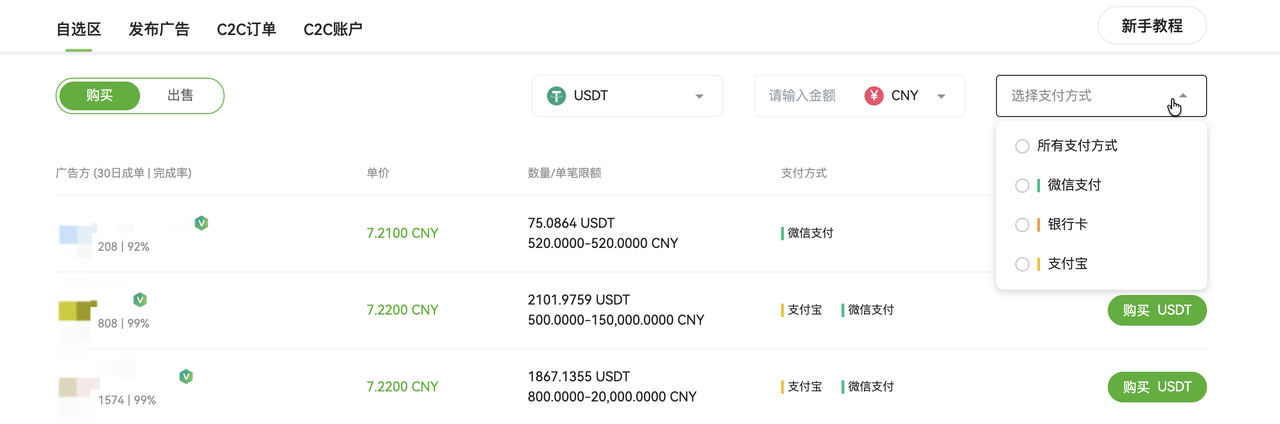The height and width of the screenshot is (424, 1280).
Task: Click the 请输入金额 amount input field
Action: [x=802, y=96]
